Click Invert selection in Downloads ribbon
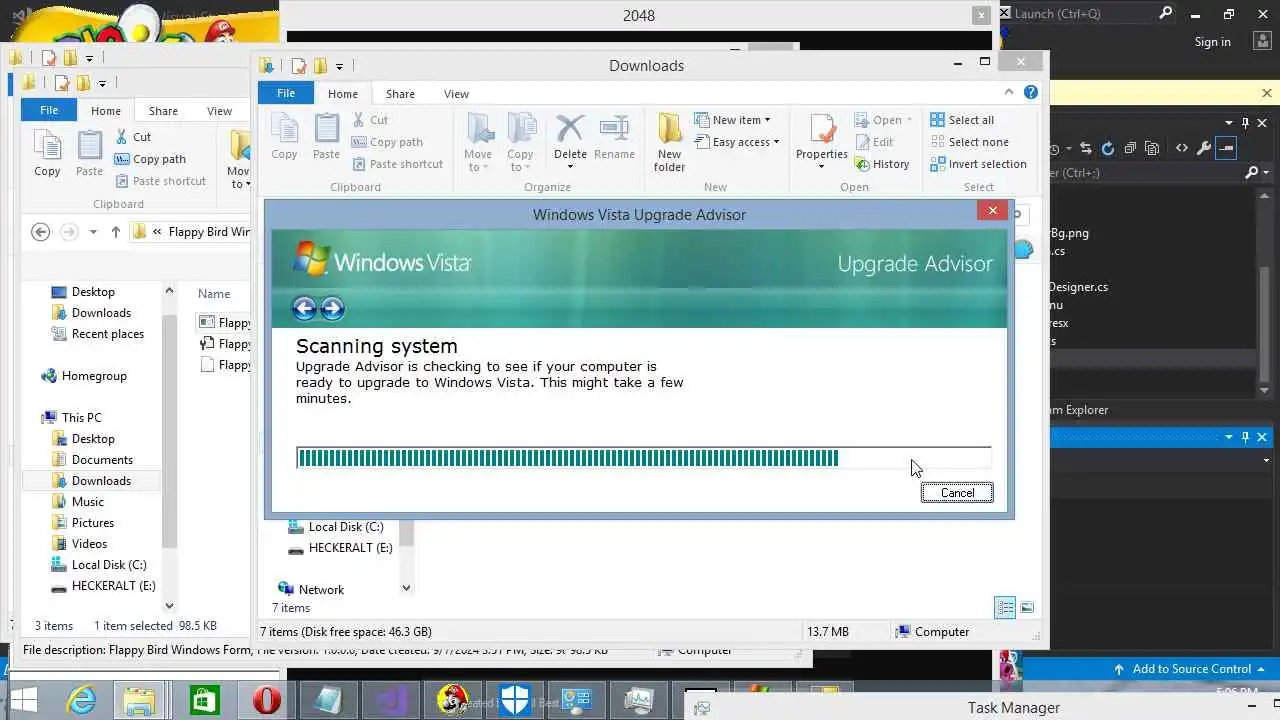Image resolution: width=1280 pixels, height=720 pixels. (x=978, y=164)
